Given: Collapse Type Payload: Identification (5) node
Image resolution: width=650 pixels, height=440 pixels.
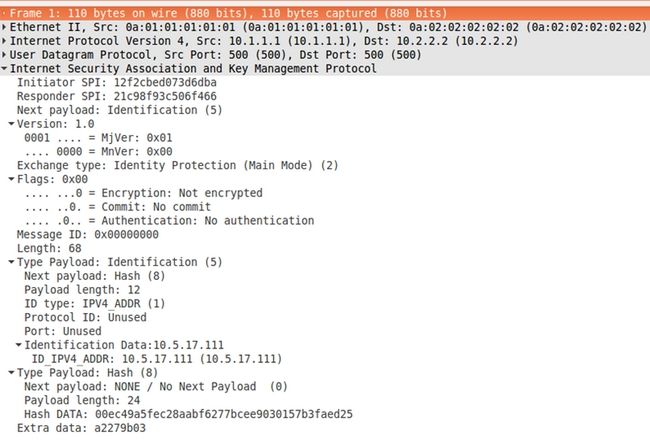Looking at the screenshot, I should point(12,261).
